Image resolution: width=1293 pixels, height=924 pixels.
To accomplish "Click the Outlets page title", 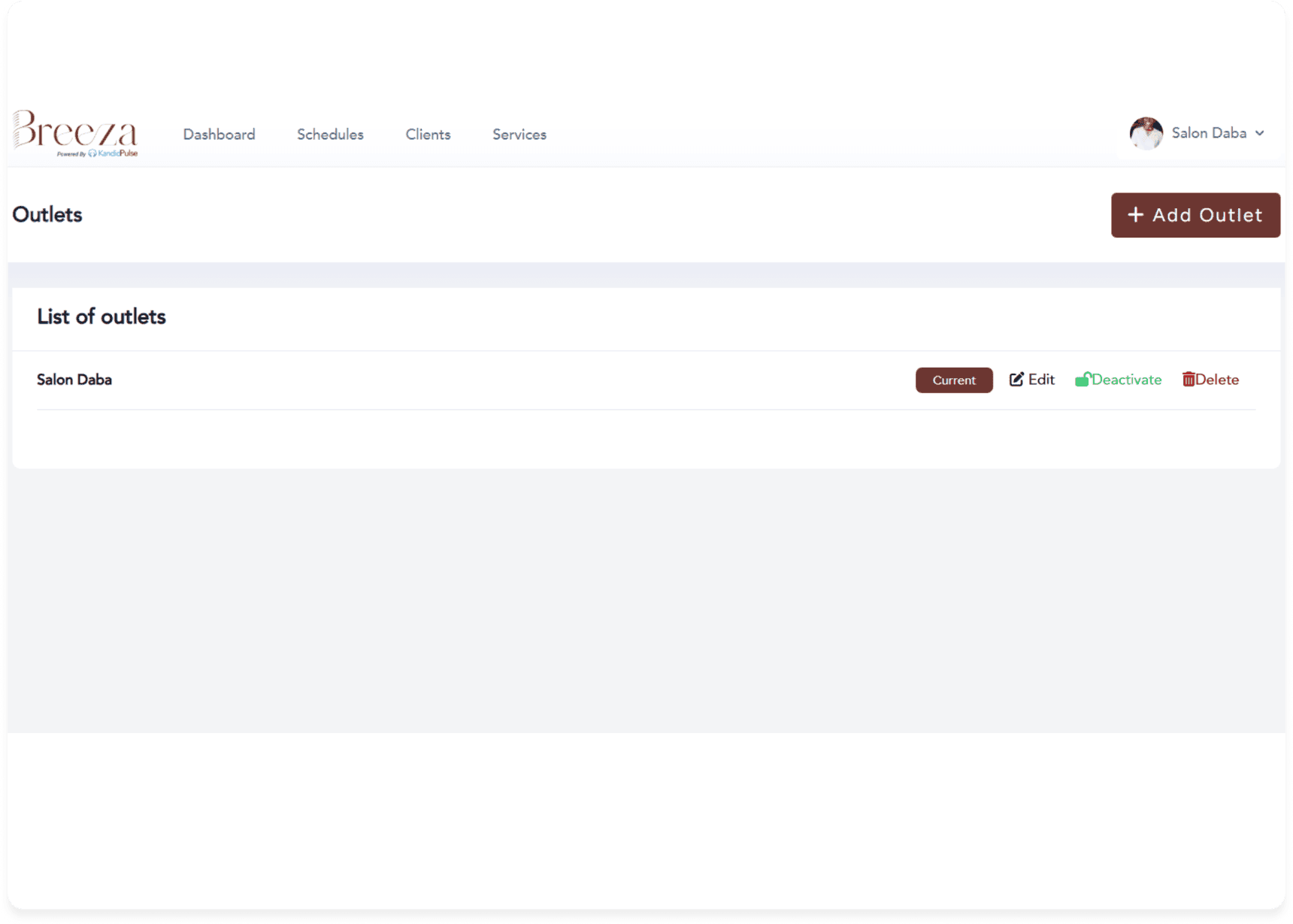I will (47, 214).
